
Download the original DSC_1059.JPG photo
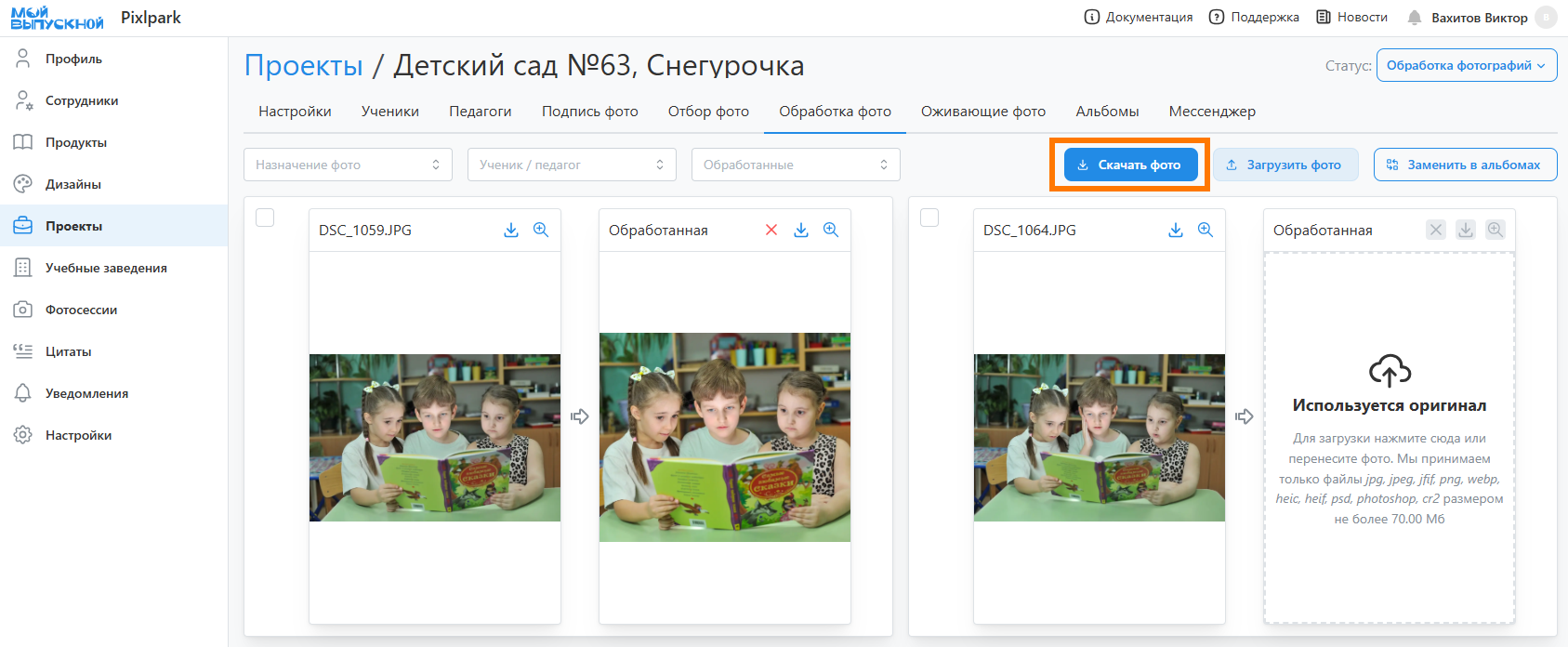point(511,230)
